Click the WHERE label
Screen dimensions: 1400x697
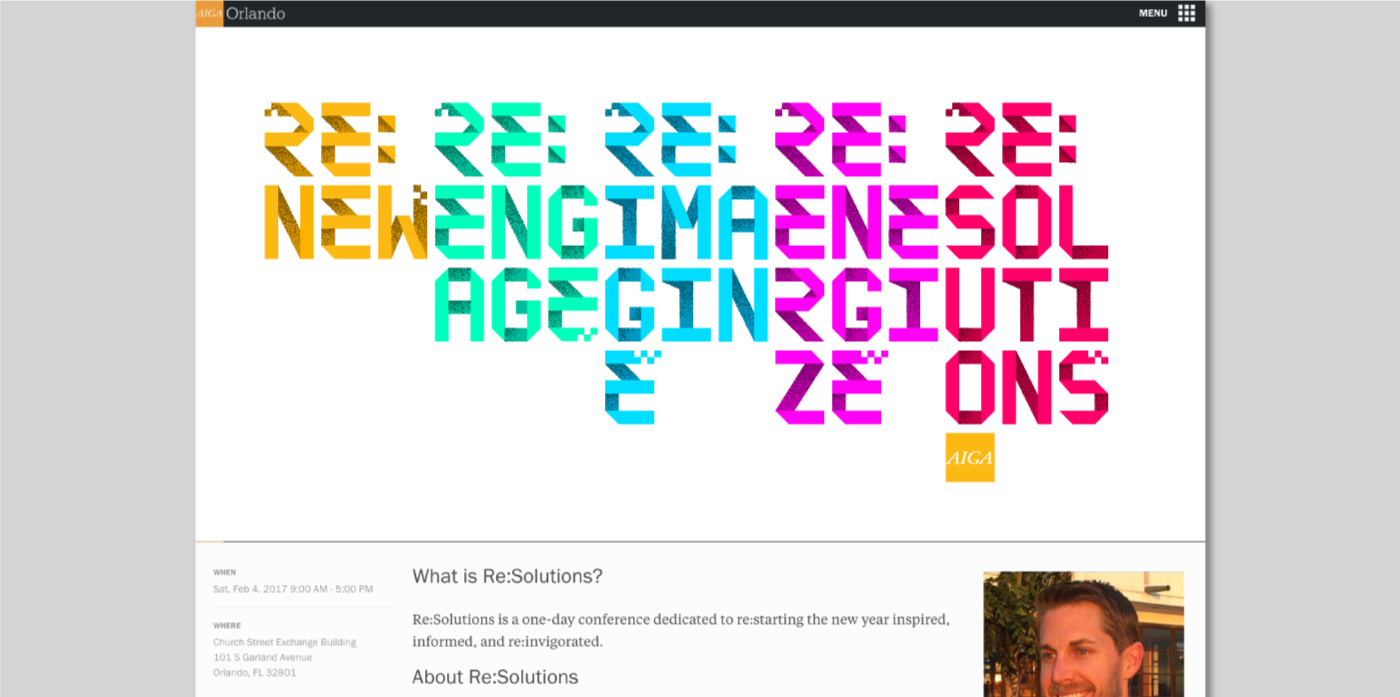tap(227, 626)
